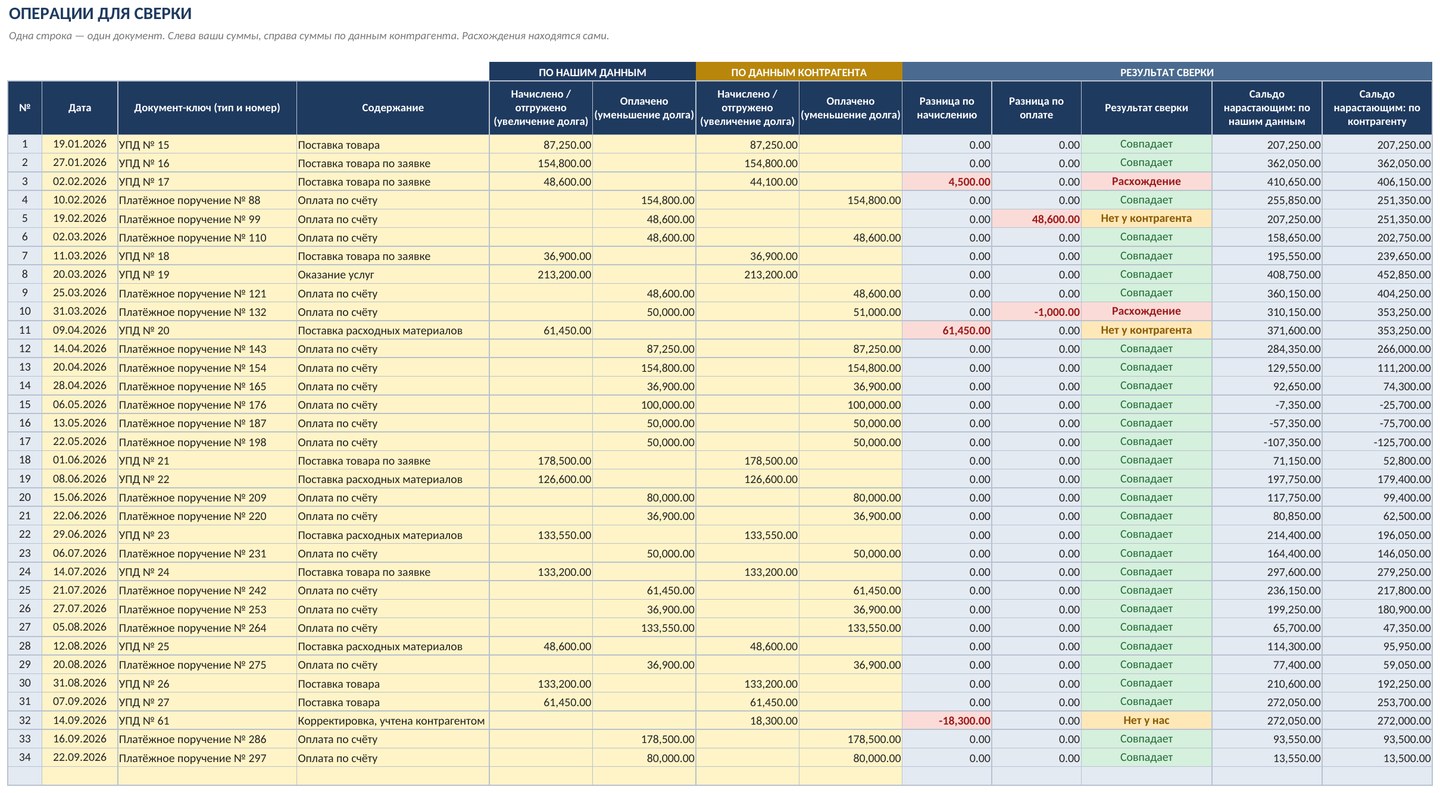Click the "Разница по оплате" column header
The image size is (1440, 793).
coord(1036,108)
